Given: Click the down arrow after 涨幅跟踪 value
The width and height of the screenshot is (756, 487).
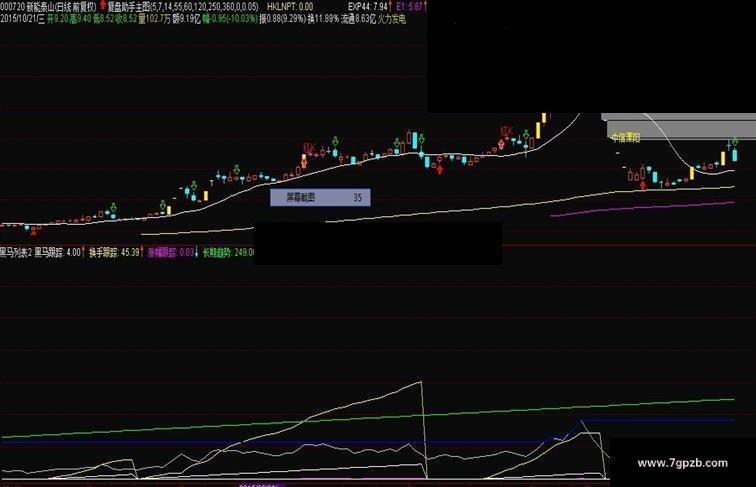Looking at the screenshot, I should click(197, 252).
